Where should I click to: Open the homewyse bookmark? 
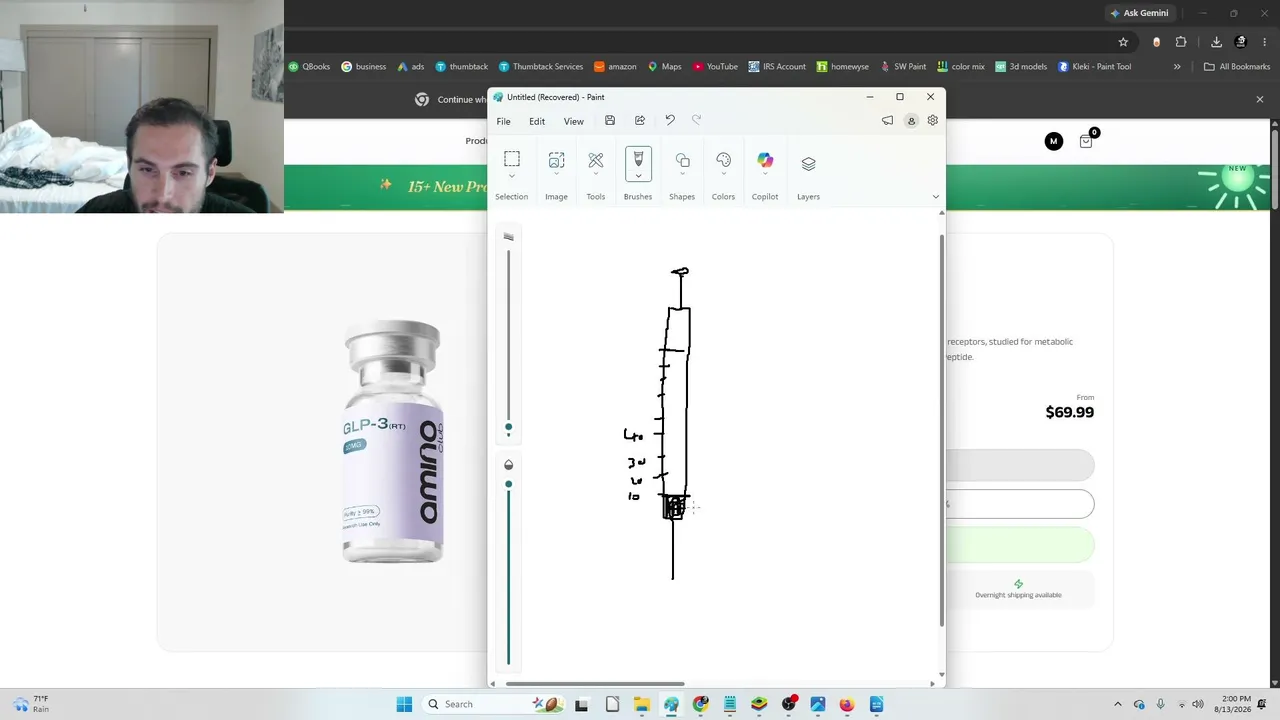tap(842, 67)
